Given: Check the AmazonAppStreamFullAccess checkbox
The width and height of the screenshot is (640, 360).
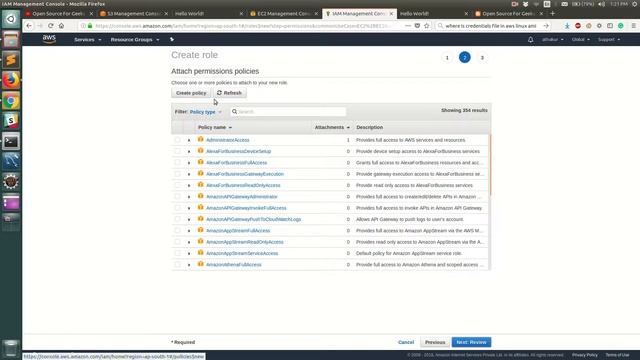Looking at the screenshot, I should (x=178, y=230).
